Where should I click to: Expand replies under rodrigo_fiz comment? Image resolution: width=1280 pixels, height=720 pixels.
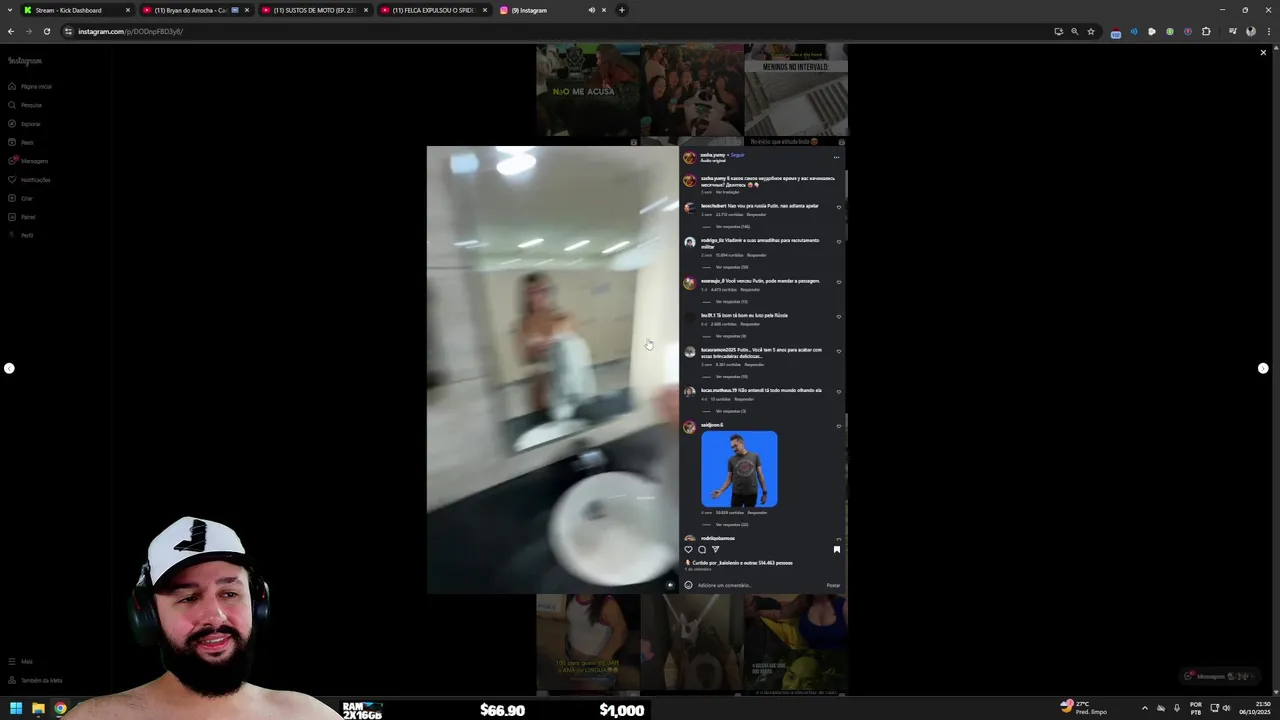731,267
